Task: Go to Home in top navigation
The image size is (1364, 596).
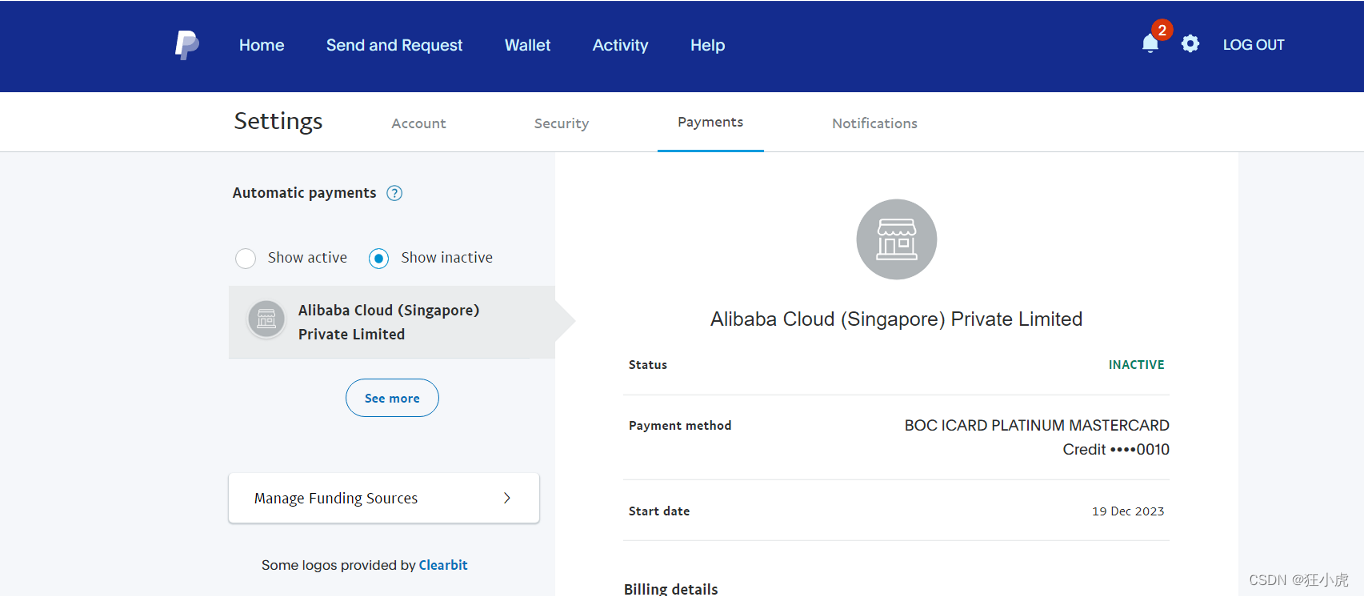Action: tap(262, 45)
